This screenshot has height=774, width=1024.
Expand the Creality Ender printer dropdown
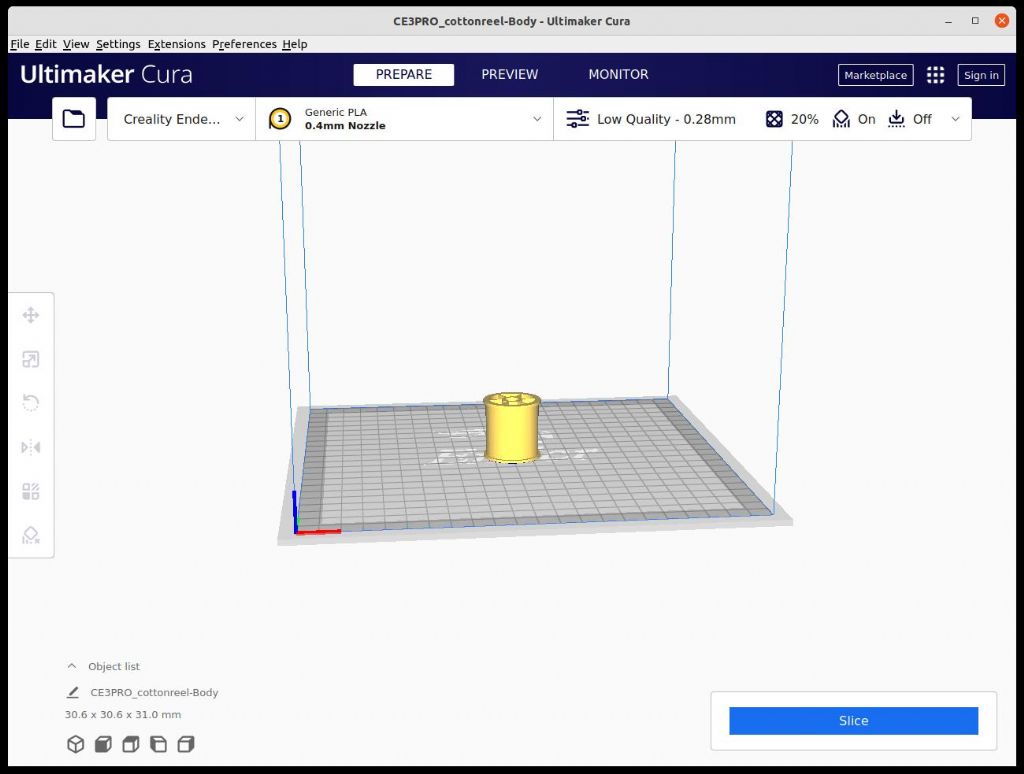[181, 119]
